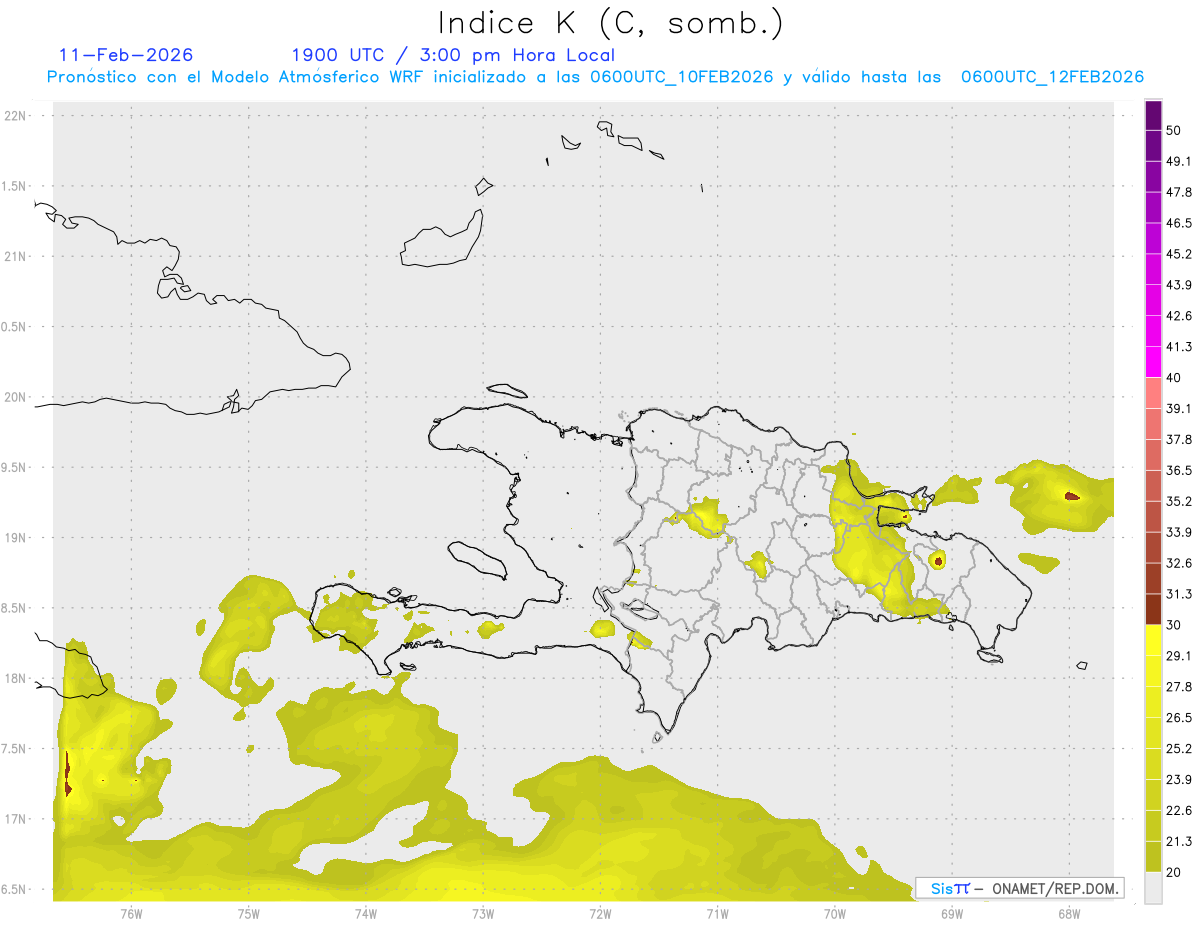
Task: Click the '21N' latitude axis label
Action: (x=16, y=256)
